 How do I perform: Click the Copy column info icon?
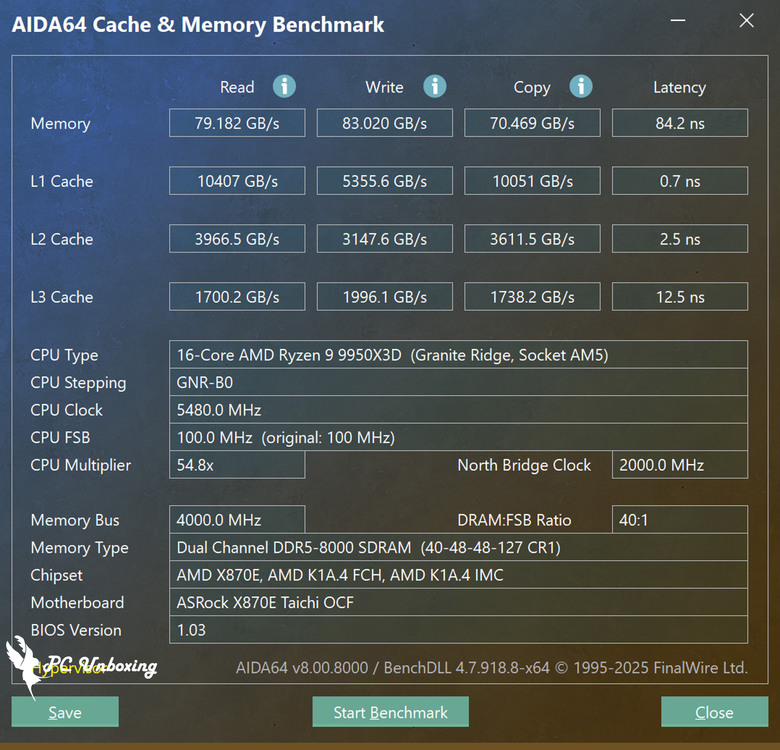(x=581, y=87)
